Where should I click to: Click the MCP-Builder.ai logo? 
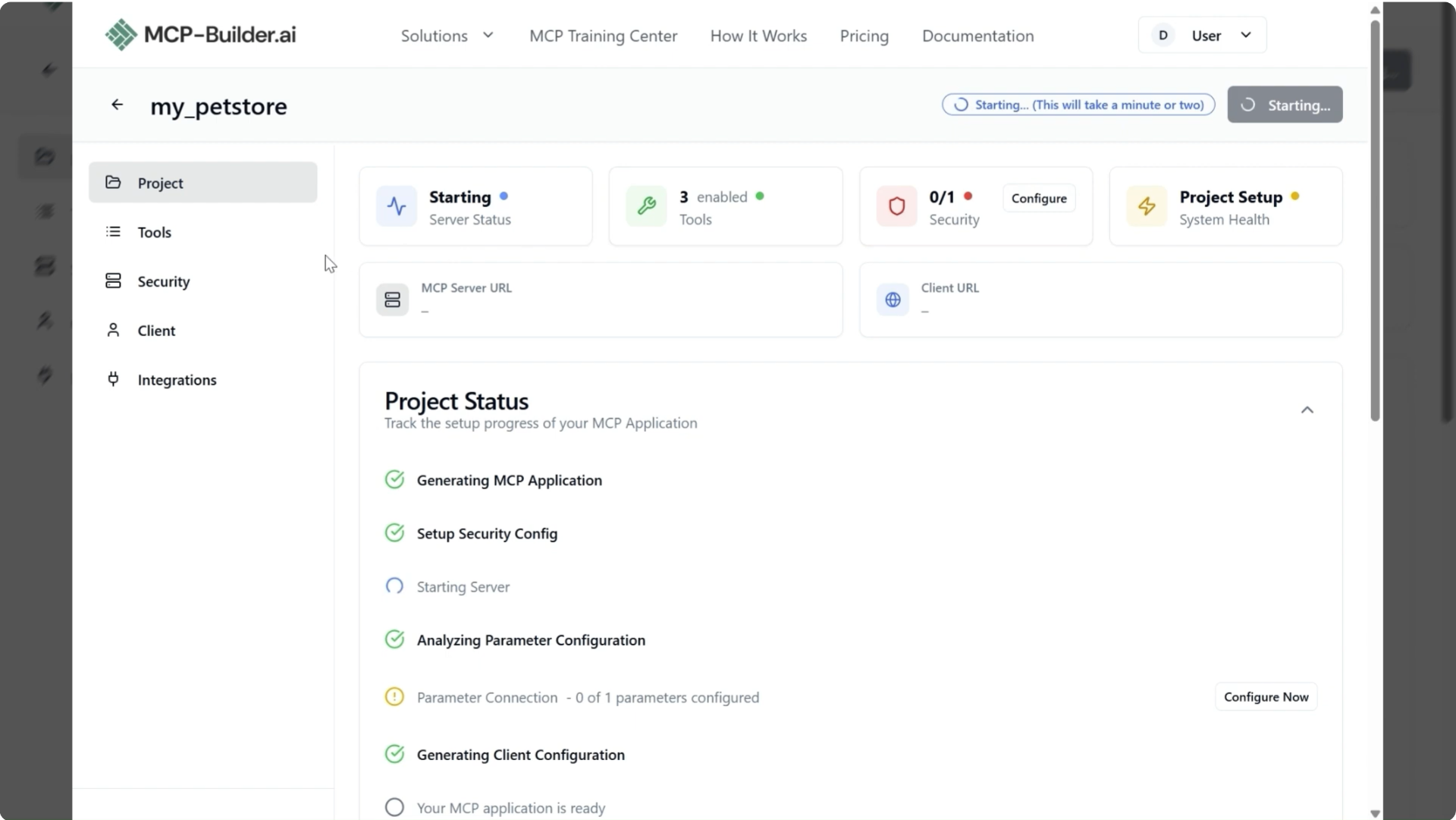pos(200,34)
